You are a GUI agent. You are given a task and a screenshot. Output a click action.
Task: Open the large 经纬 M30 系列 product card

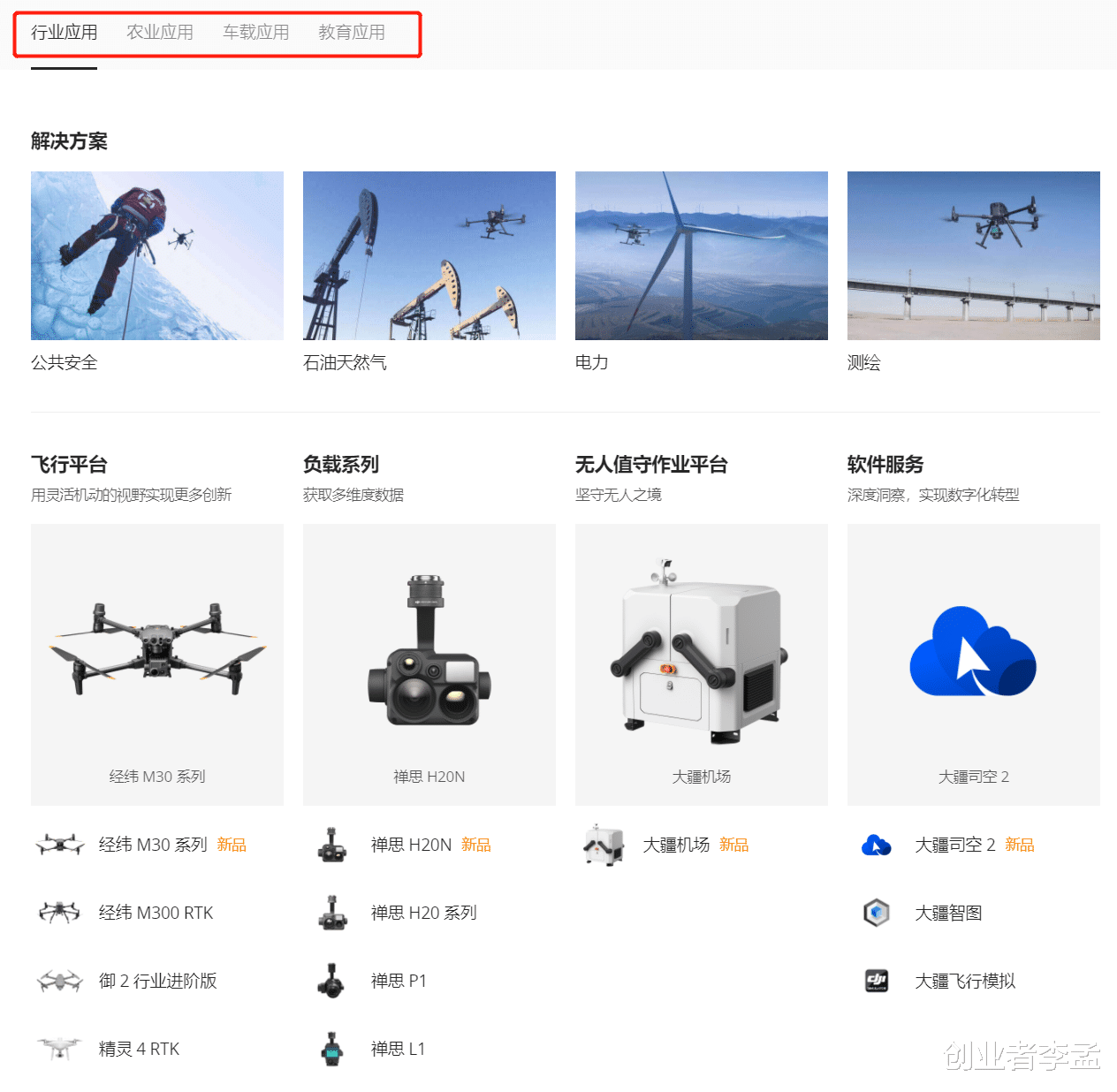[x=157, y=664]
